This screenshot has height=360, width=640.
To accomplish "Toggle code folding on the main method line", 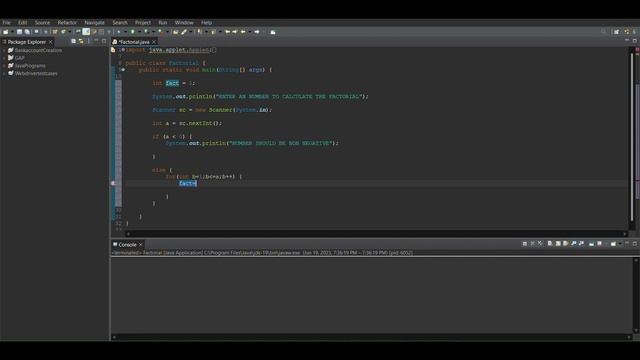I will [123, 70].
